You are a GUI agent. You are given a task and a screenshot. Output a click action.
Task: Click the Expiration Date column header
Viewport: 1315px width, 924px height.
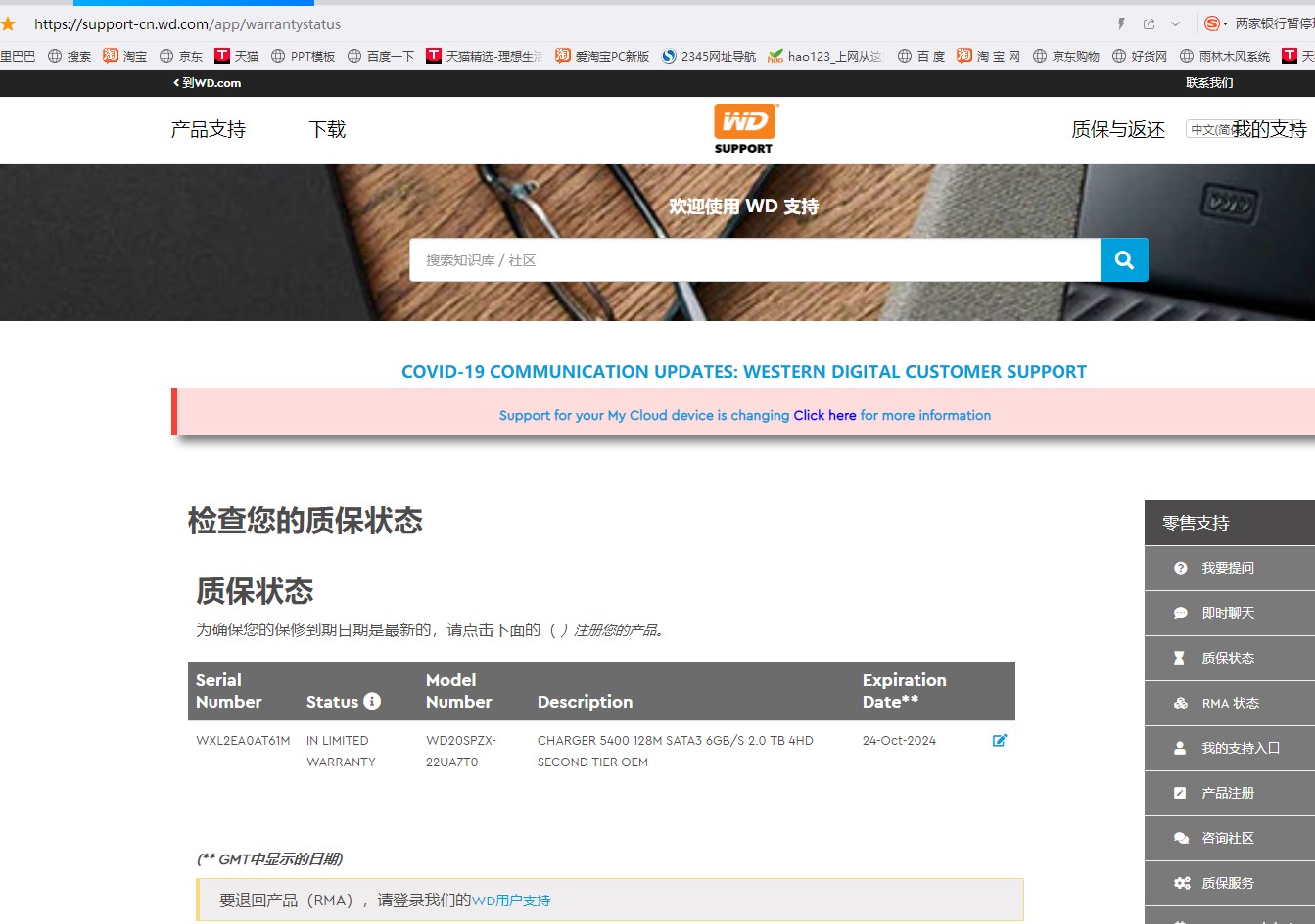pos(905,691)
